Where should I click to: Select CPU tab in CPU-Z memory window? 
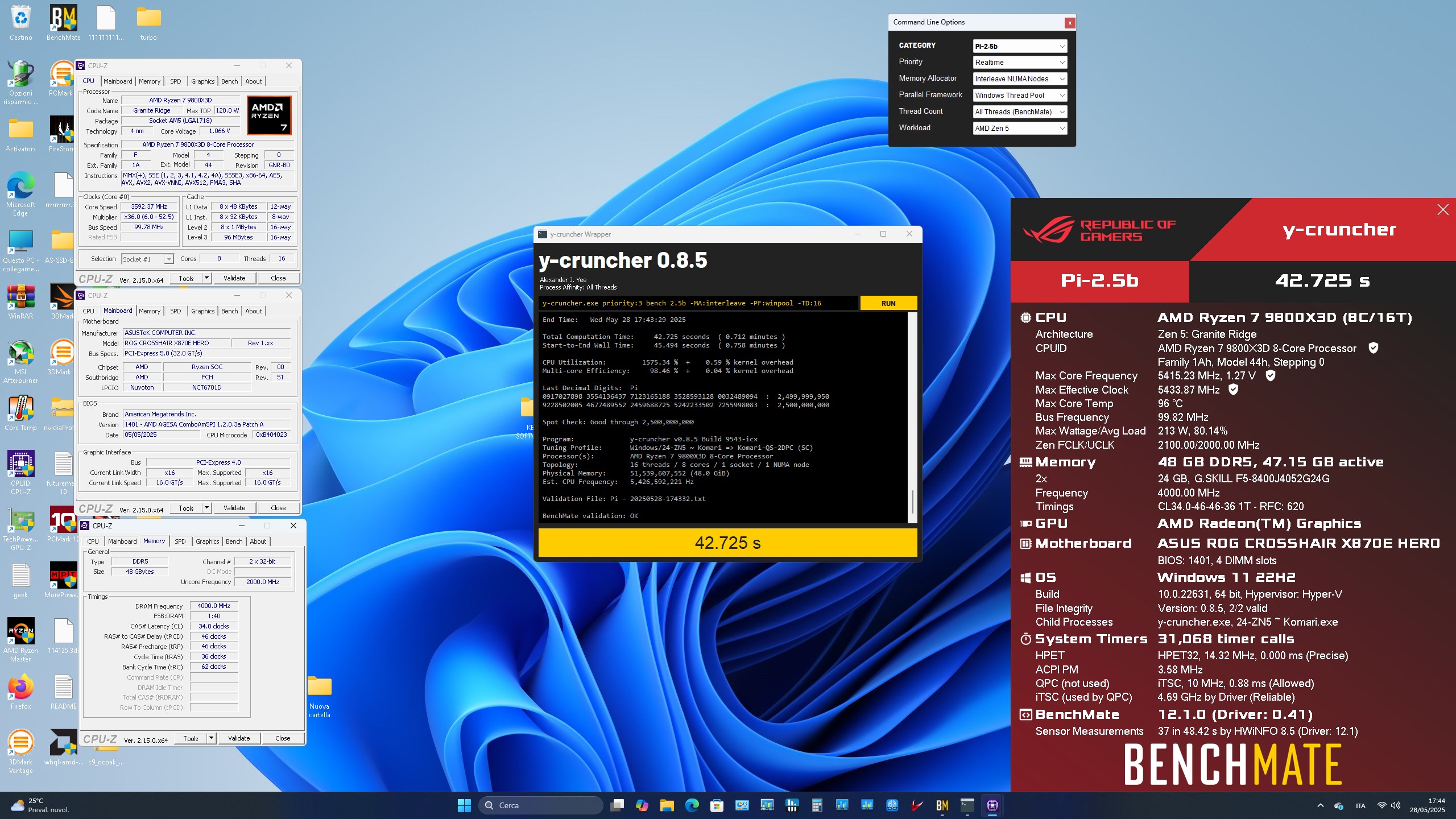tap(93, 541)
